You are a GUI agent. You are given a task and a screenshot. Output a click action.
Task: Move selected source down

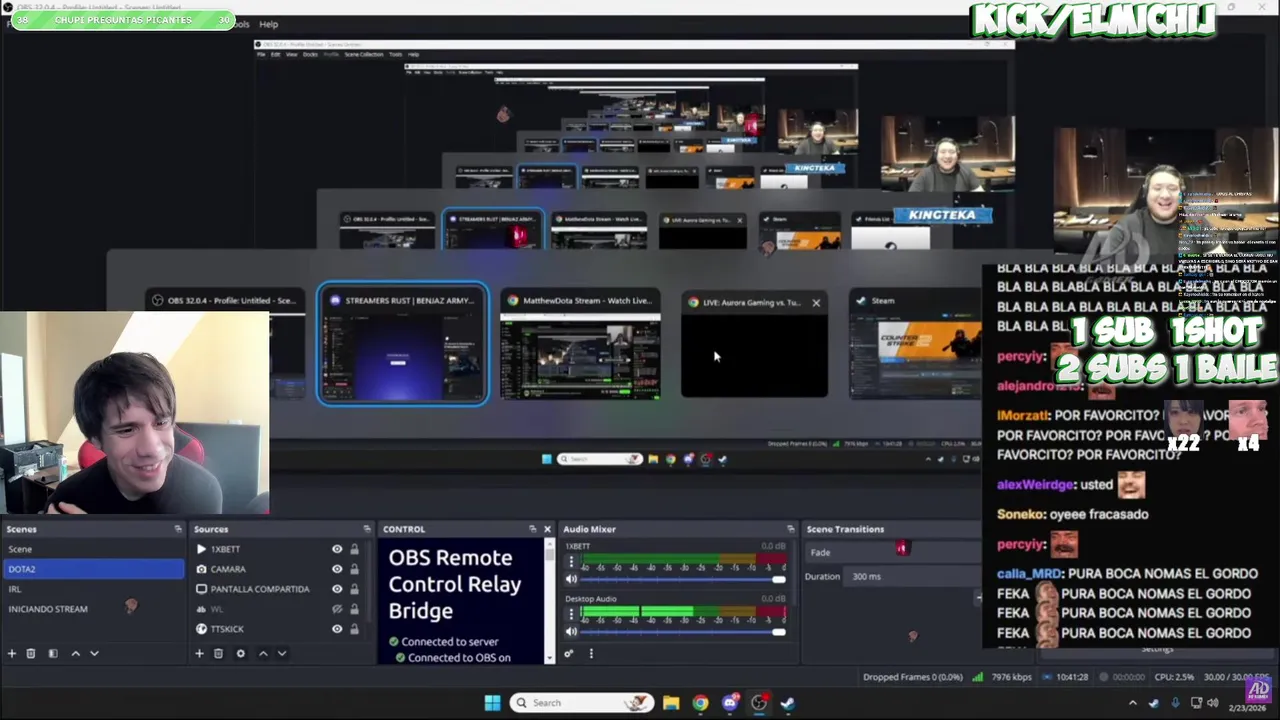282,653
